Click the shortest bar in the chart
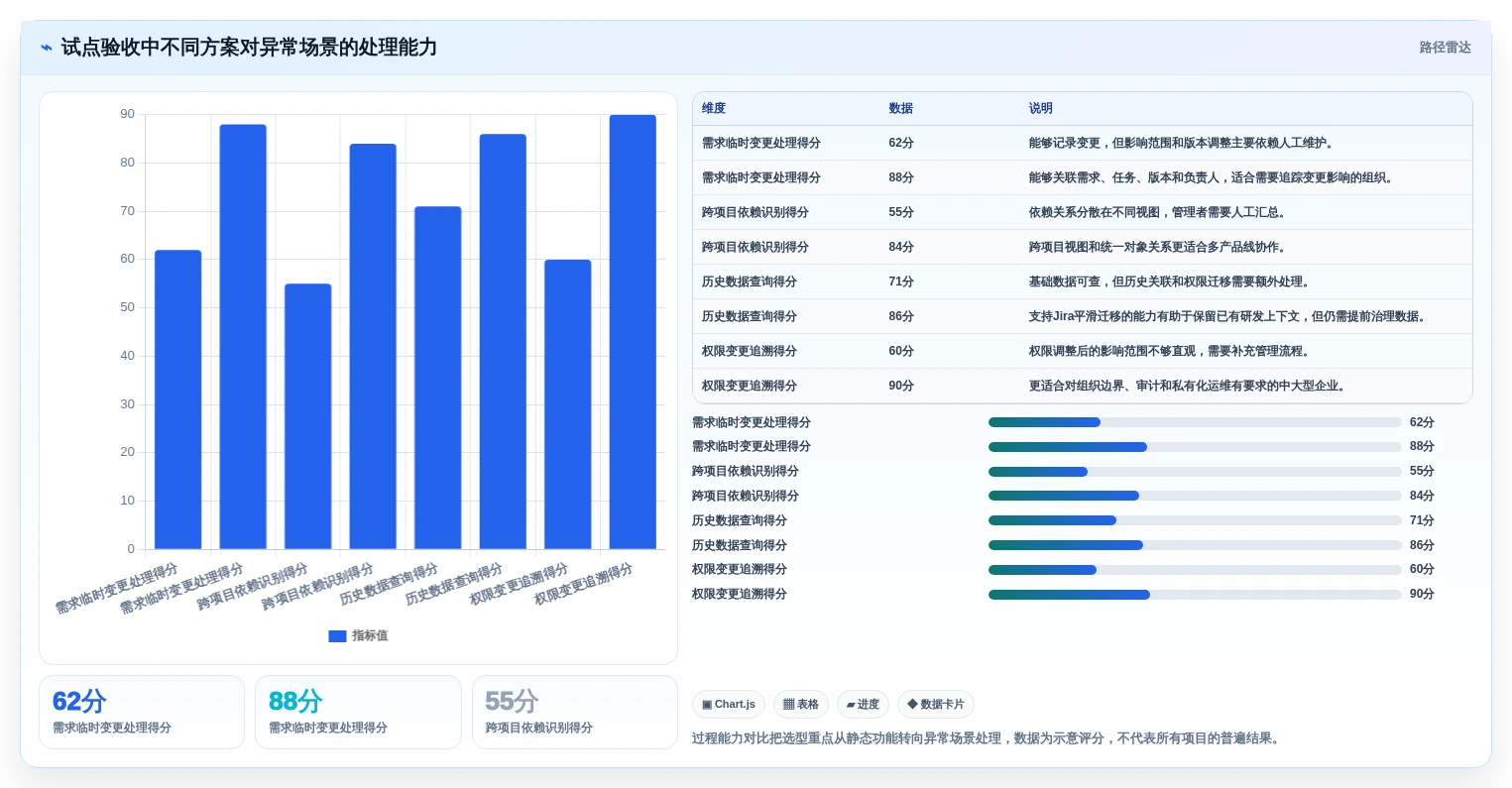This screenshot has width=1512, height=788. [307, 416]
